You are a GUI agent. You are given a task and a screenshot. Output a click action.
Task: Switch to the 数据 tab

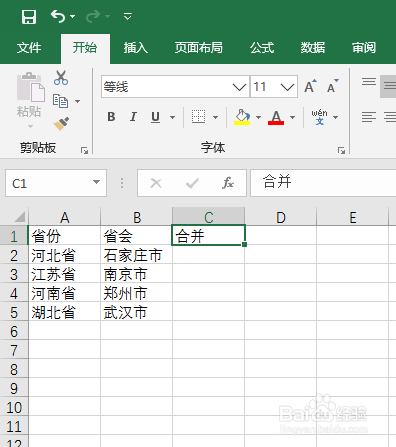pos(313,48)
